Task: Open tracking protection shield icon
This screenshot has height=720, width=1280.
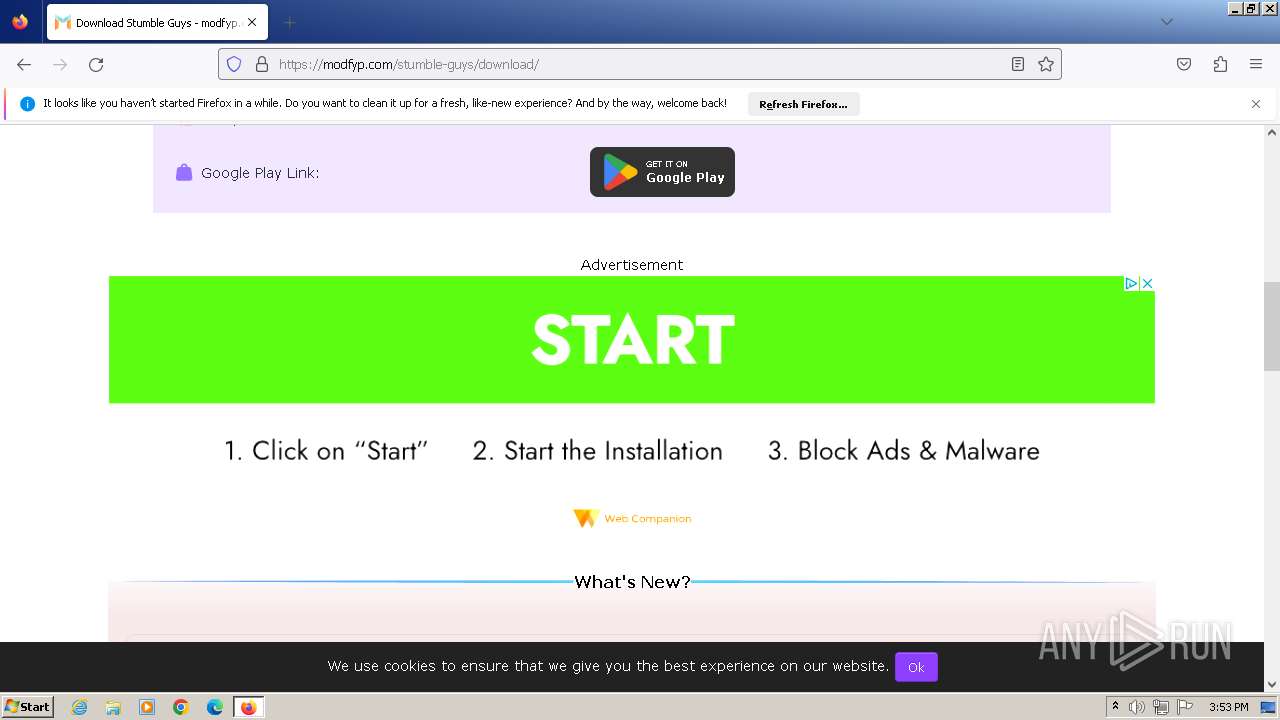Action: (x=234, y=64)
